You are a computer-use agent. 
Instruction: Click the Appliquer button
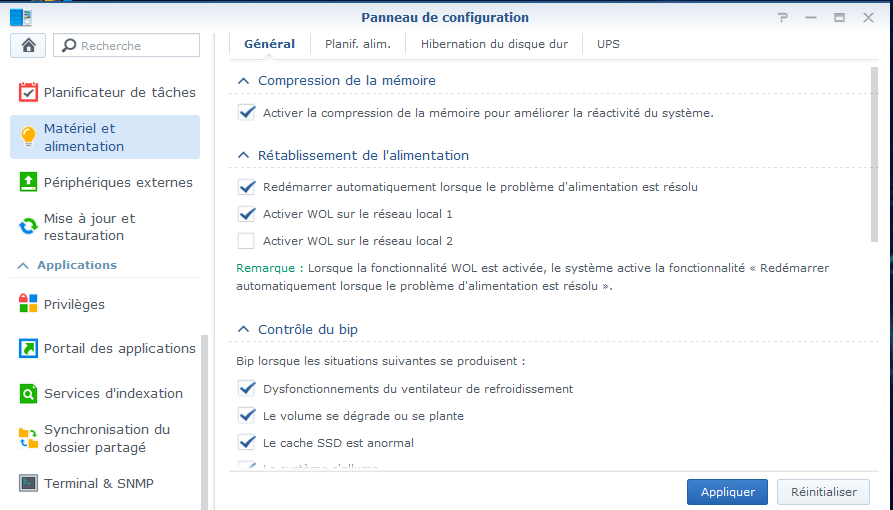click(x=727, y=492)
